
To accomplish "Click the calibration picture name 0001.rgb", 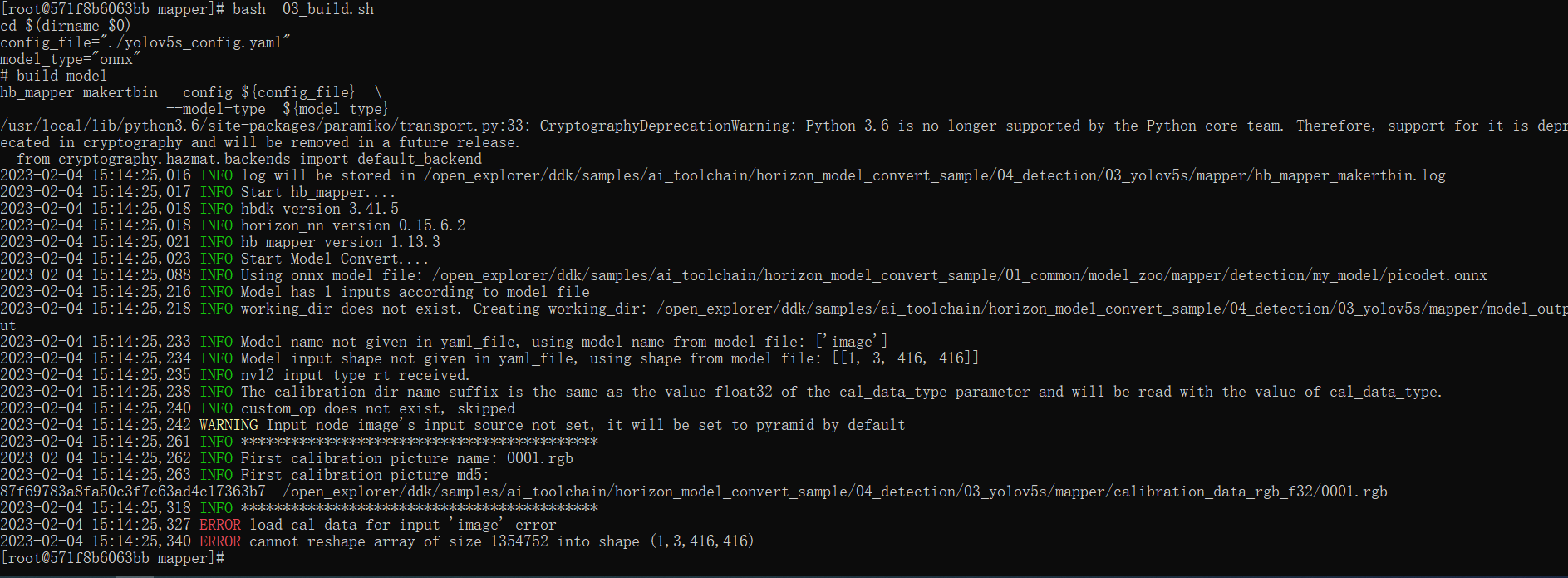I will [539, 458].
